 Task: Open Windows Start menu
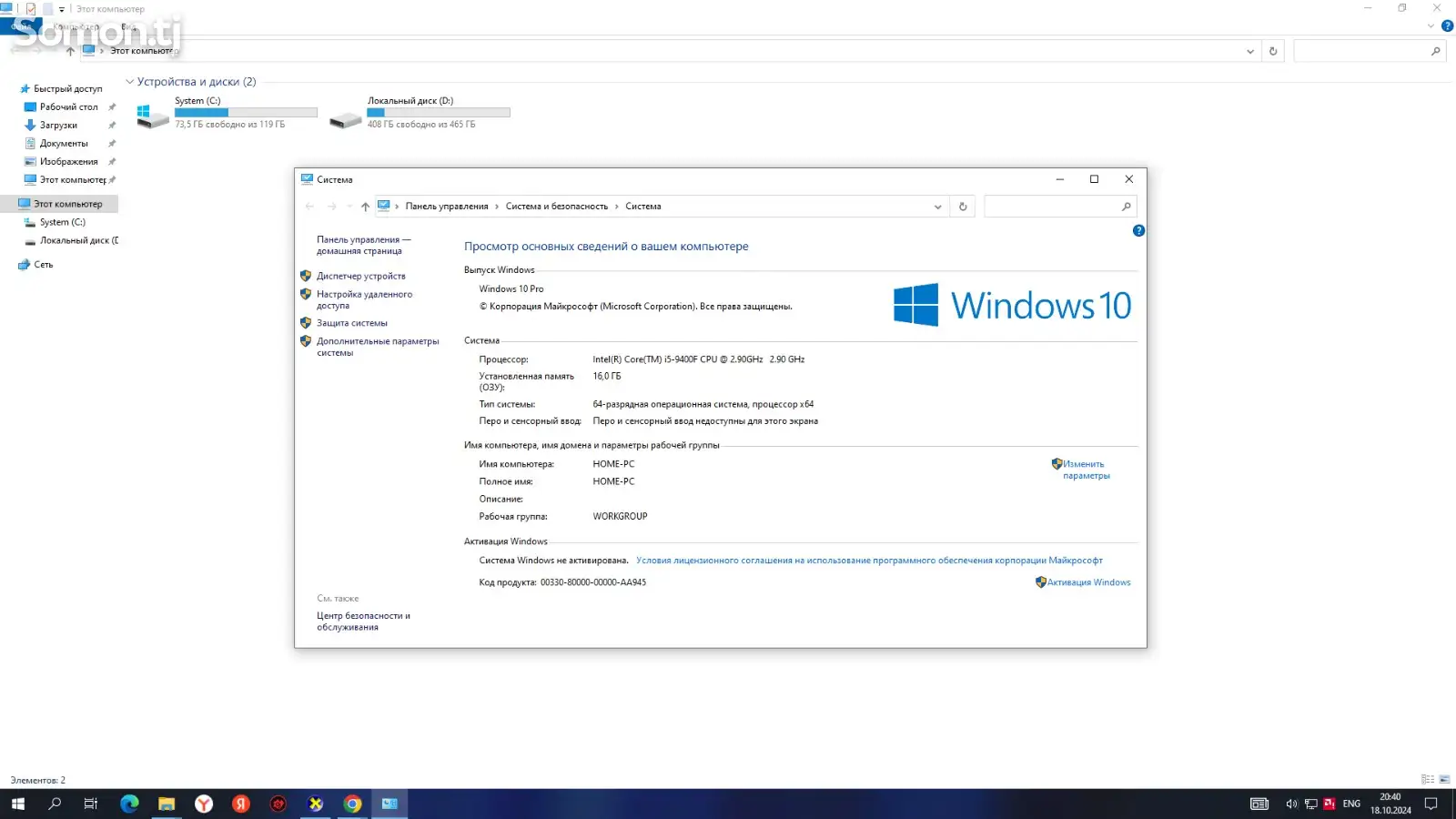click(18, 804)
